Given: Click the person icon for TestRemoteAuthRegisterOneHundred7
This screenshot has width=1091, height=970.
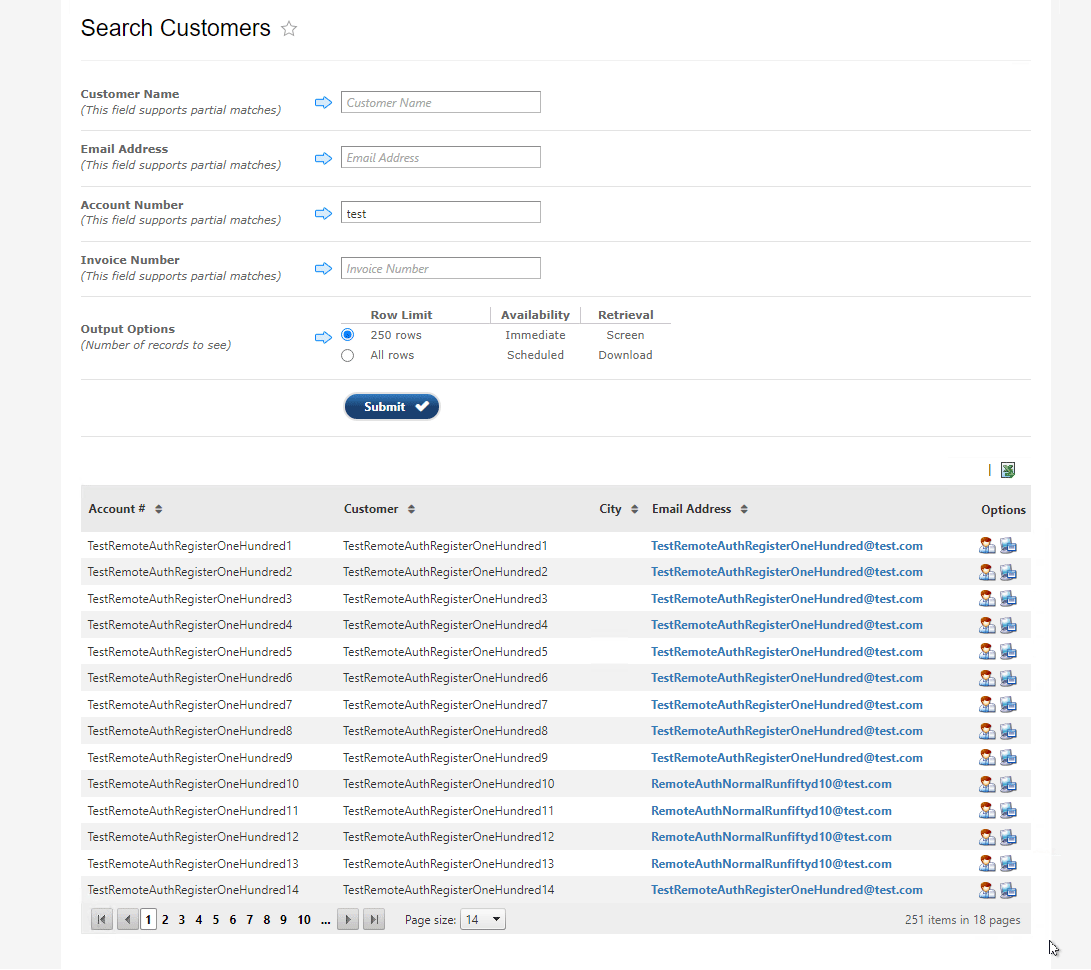Looking at the screenshot, I should point(987,704).
